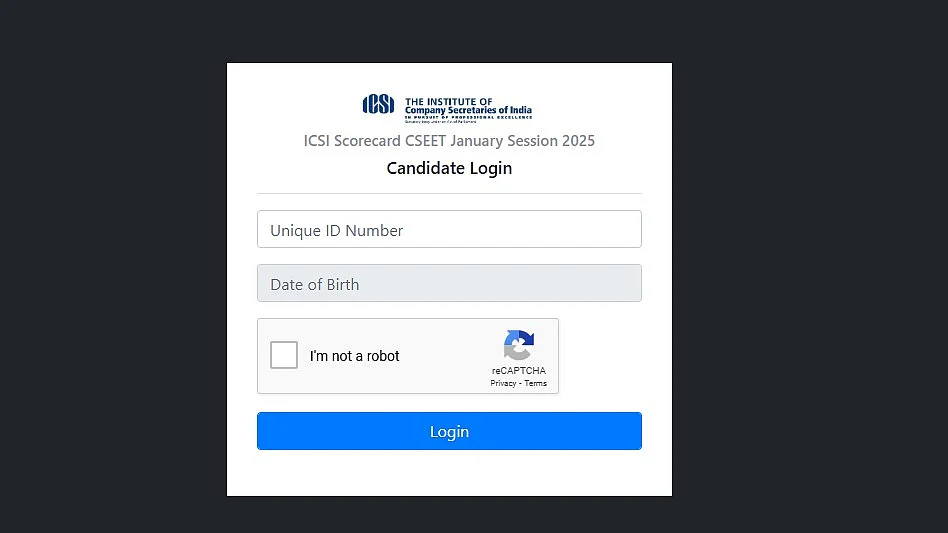Open the reCAPTCHA Privacy link
This screenshot has width=948, height=533.
tap(503, 383)
